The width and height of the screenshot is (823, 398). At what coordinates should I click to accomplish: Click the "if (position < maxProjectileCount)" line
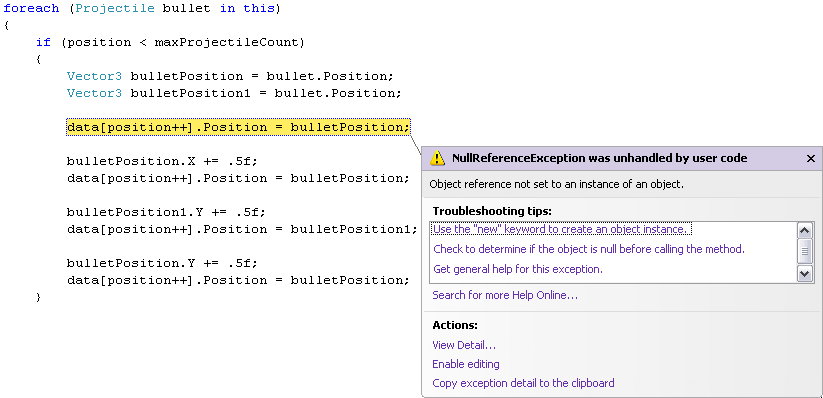(170, 42)
